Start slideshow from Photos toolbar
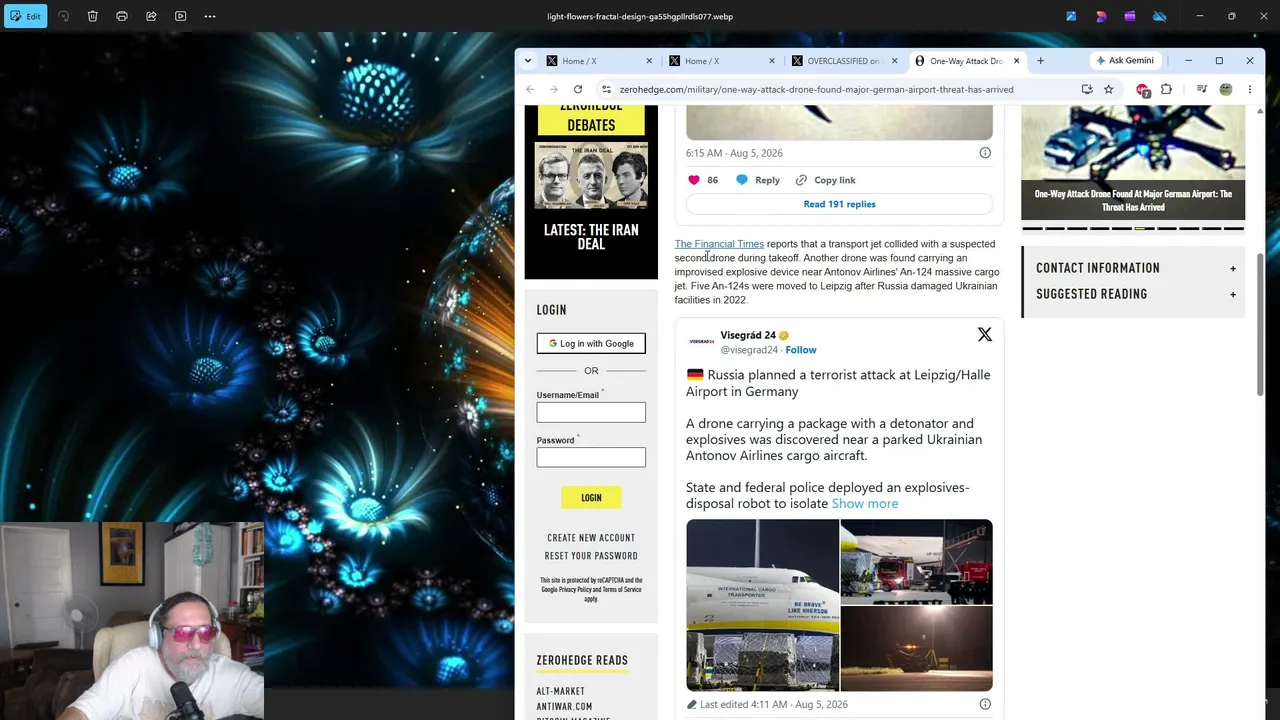The width and height of the screenshot is (1280, 720). tap(181, 16)
